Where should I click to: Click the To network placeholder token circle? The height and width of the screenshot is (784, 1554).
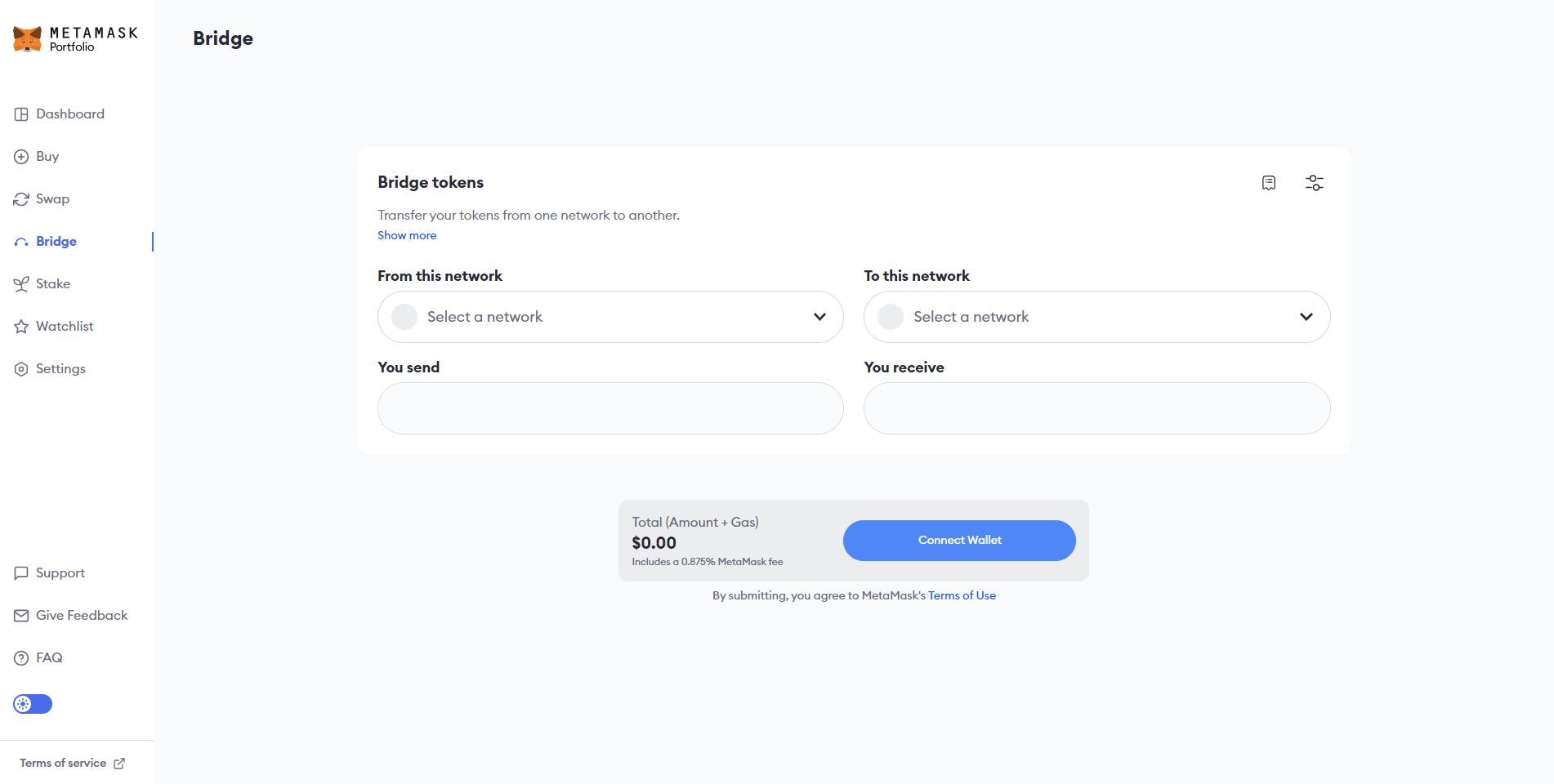pos(891,317)
